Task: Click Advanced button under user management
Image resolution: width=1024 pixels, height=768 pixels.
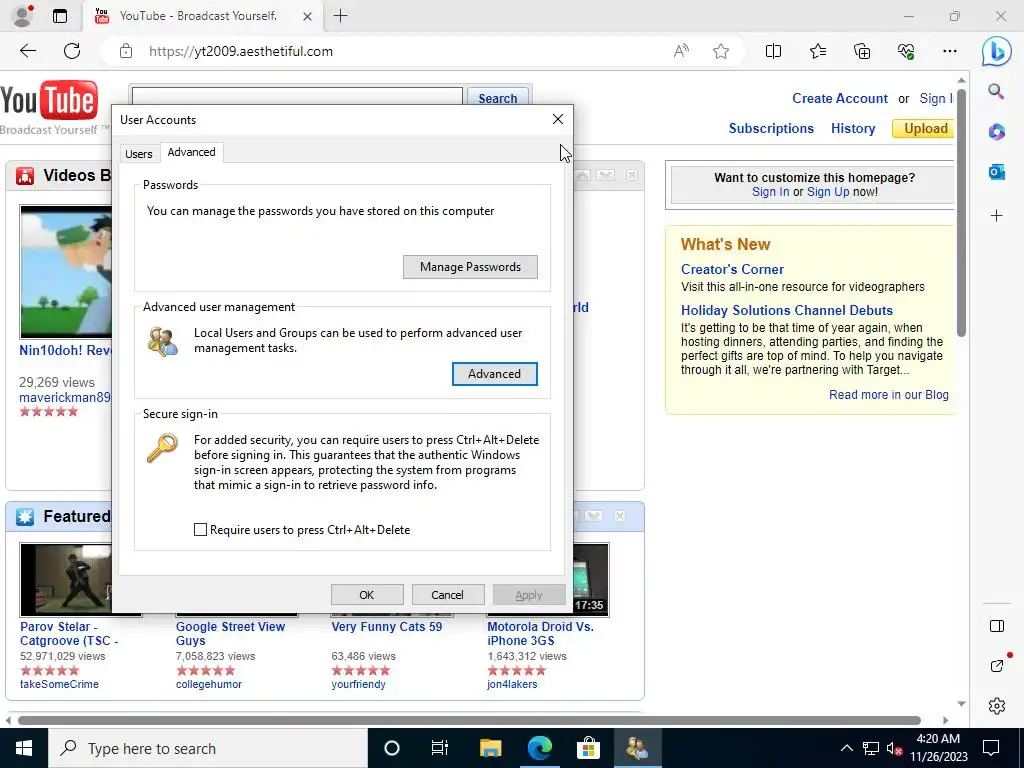Action: (494, 374)
